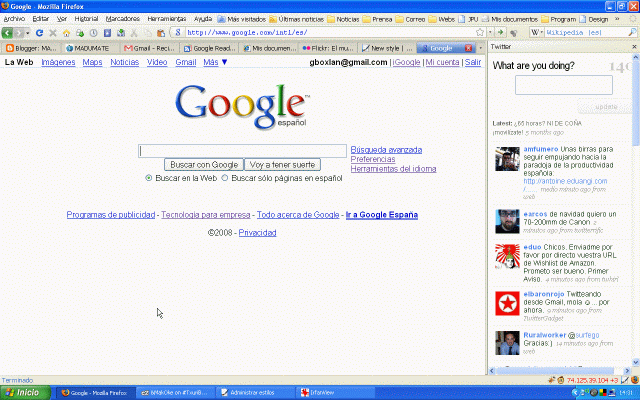640x400 pixels.
Task: Open amfumero's avatar in Twitter sidebar
Action: pos(507,159)
